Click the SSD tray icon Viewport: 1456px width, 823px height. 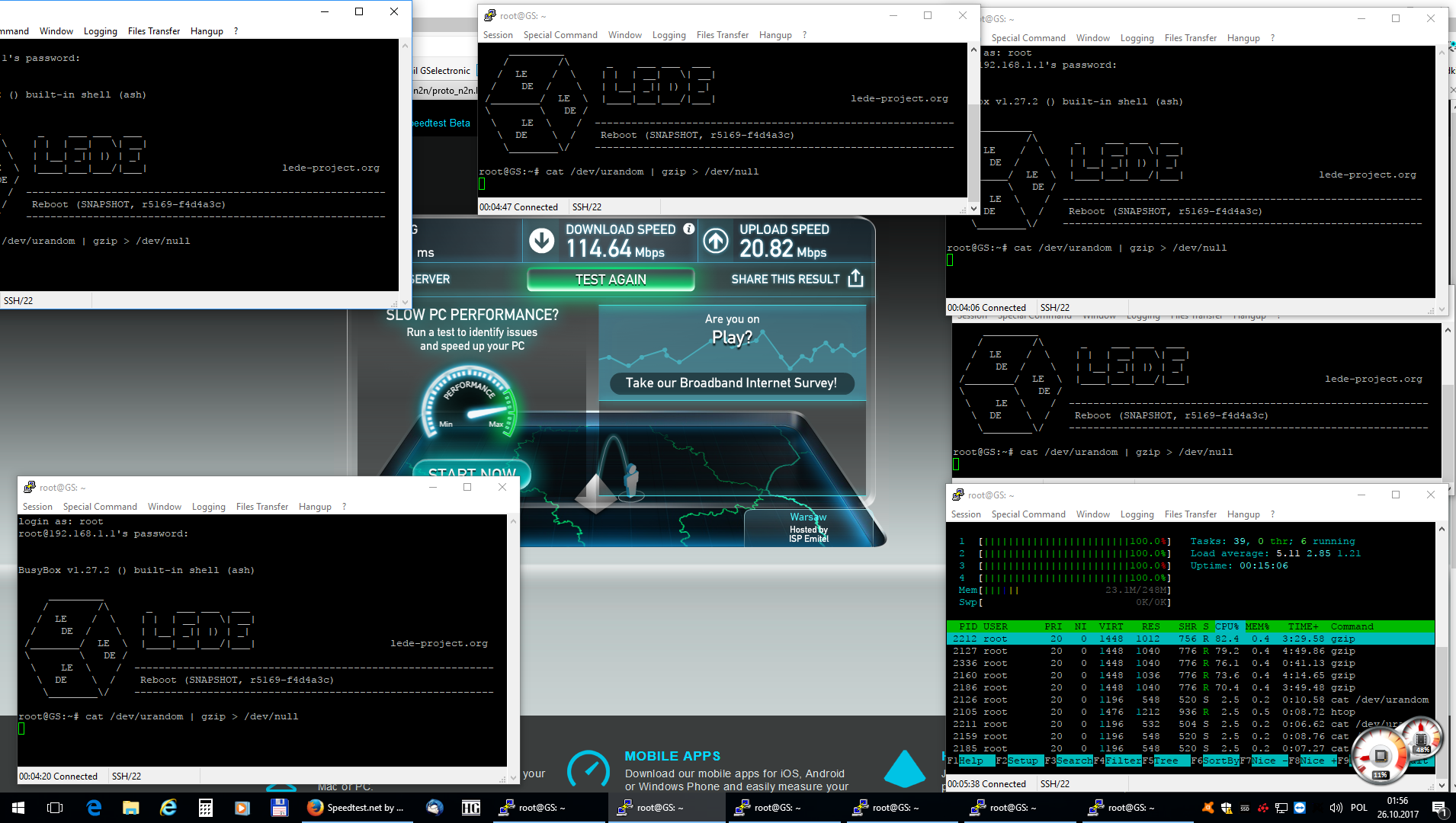[1245, 808]
